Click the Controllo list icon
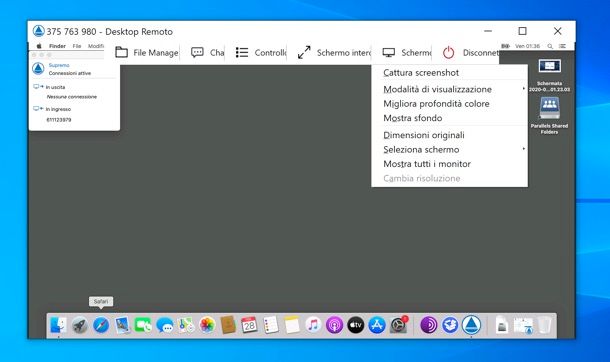Image resolution: width=610 pixels, height=362 pixels. [x=242, y=52]
